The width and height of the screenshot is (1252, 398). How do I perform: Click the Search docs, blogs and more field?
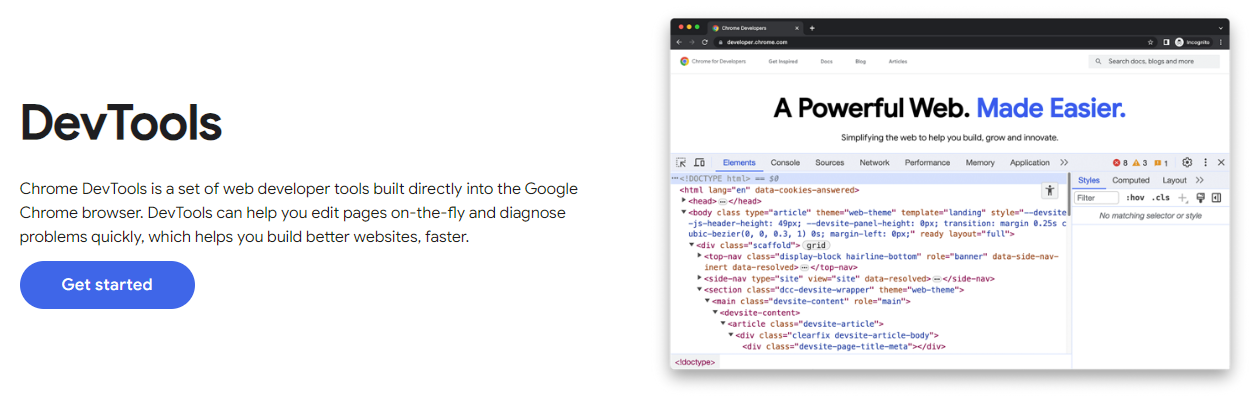point(1154,61)
